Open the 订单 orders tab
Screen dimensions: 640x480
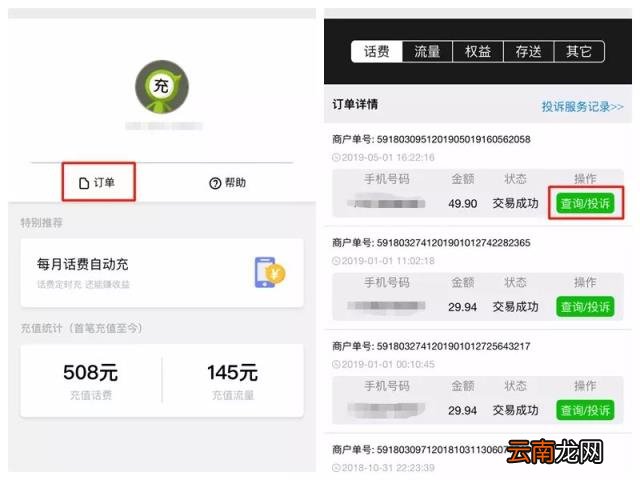98,182
